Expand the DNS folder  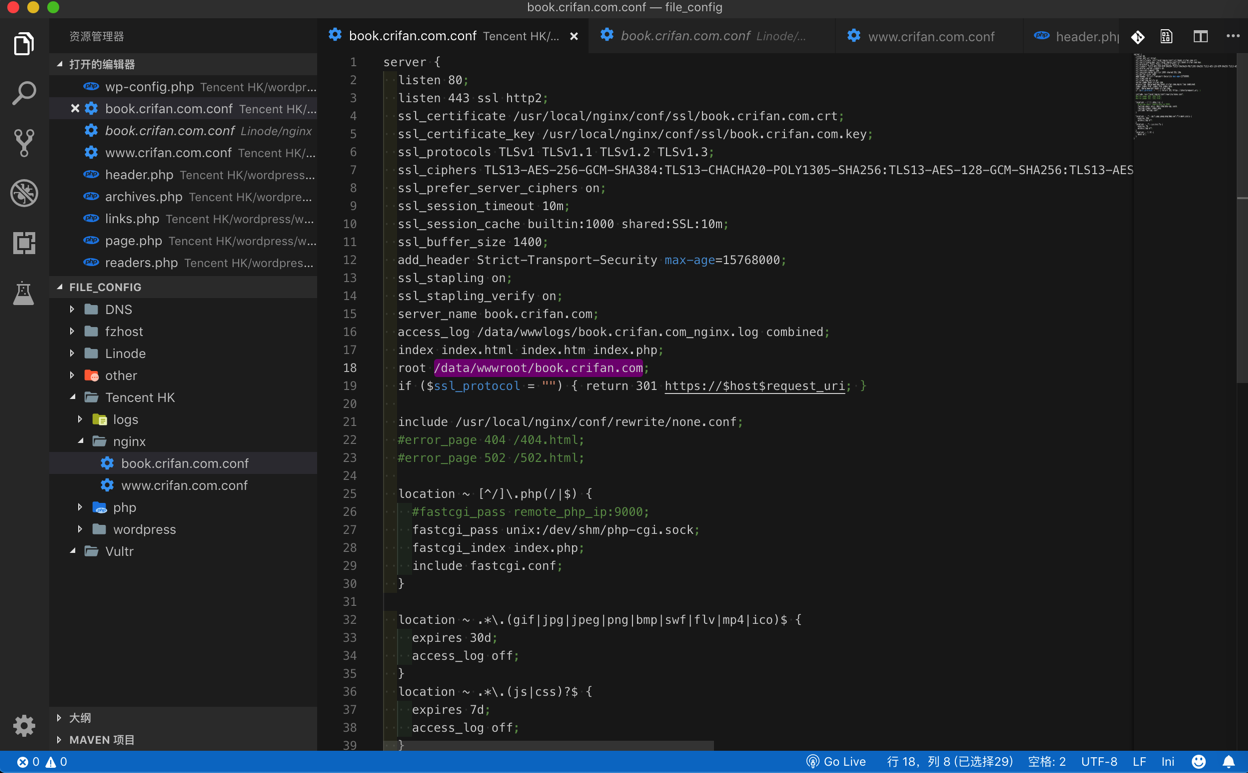(118, 310)
